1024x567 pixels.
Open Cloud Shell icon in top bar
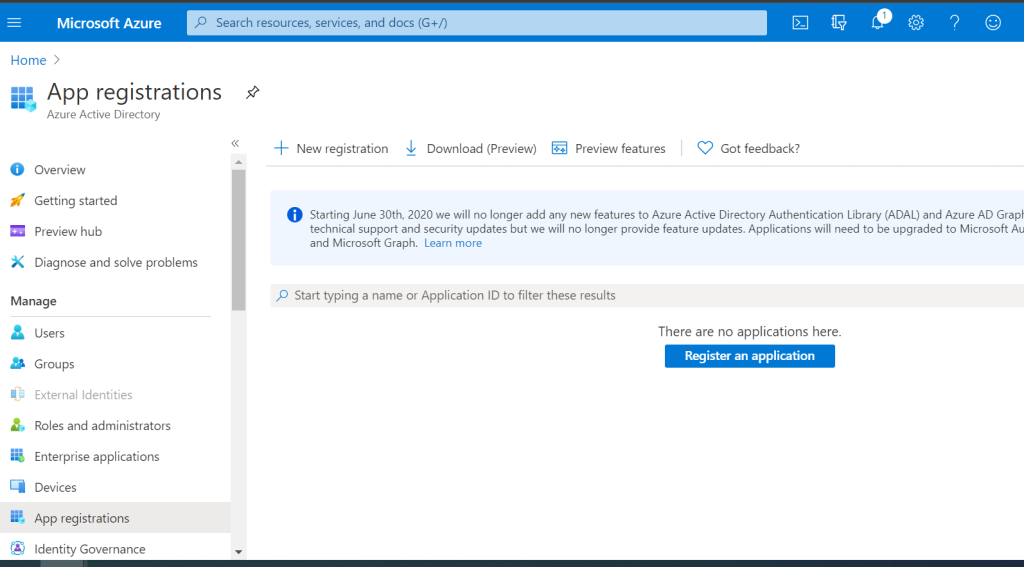click(x=800, y=23)
